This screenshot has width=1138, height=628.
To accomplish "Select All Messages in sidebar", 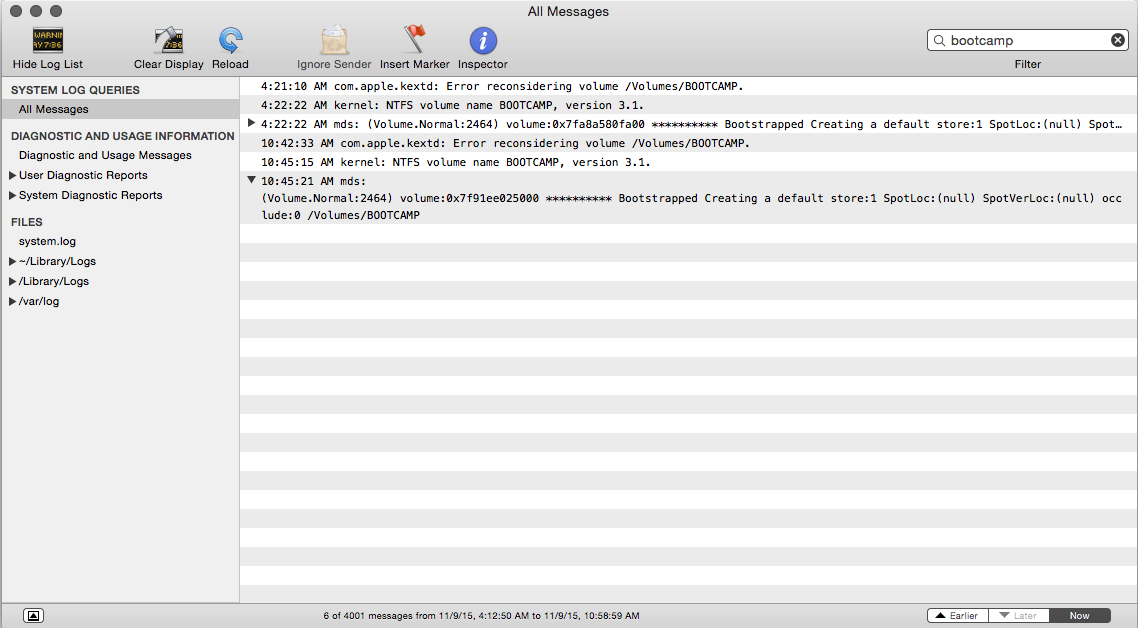I will pos(120,109).
